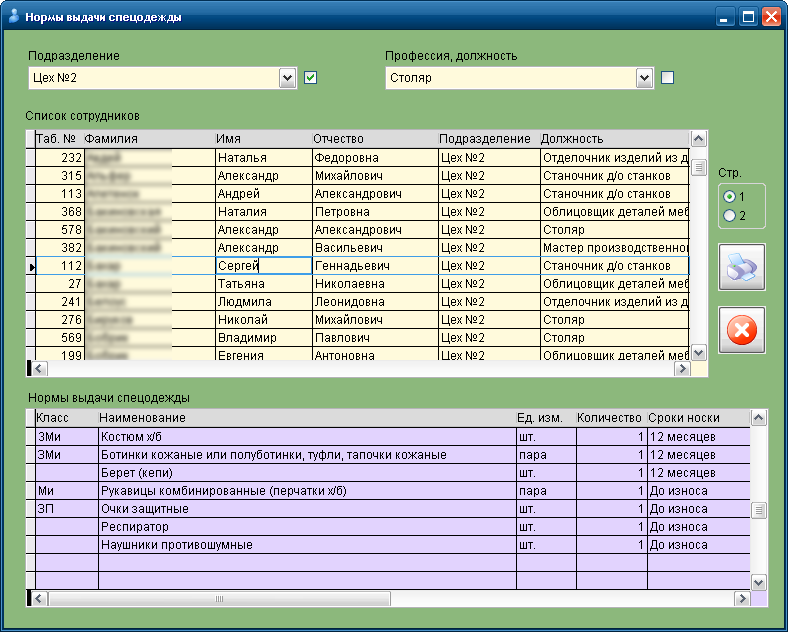The image size is (788, 632).
Task: Click employee list scroll left arrow
Action: (x=39, y=369)
